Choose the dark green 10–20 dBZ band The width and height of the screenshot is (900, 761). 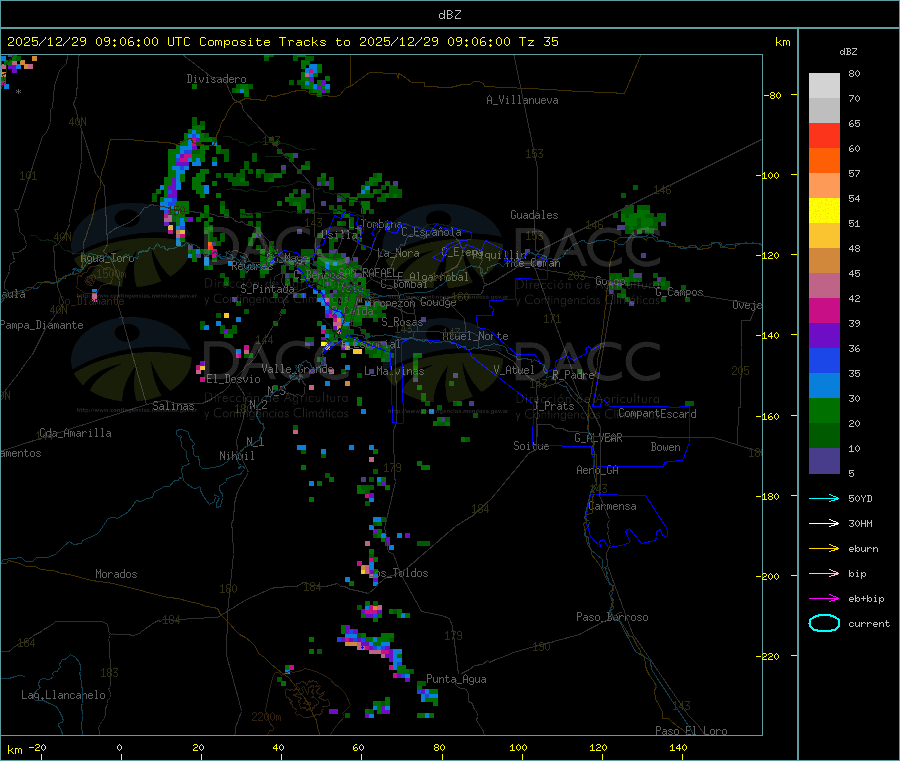tap(824, 436)
